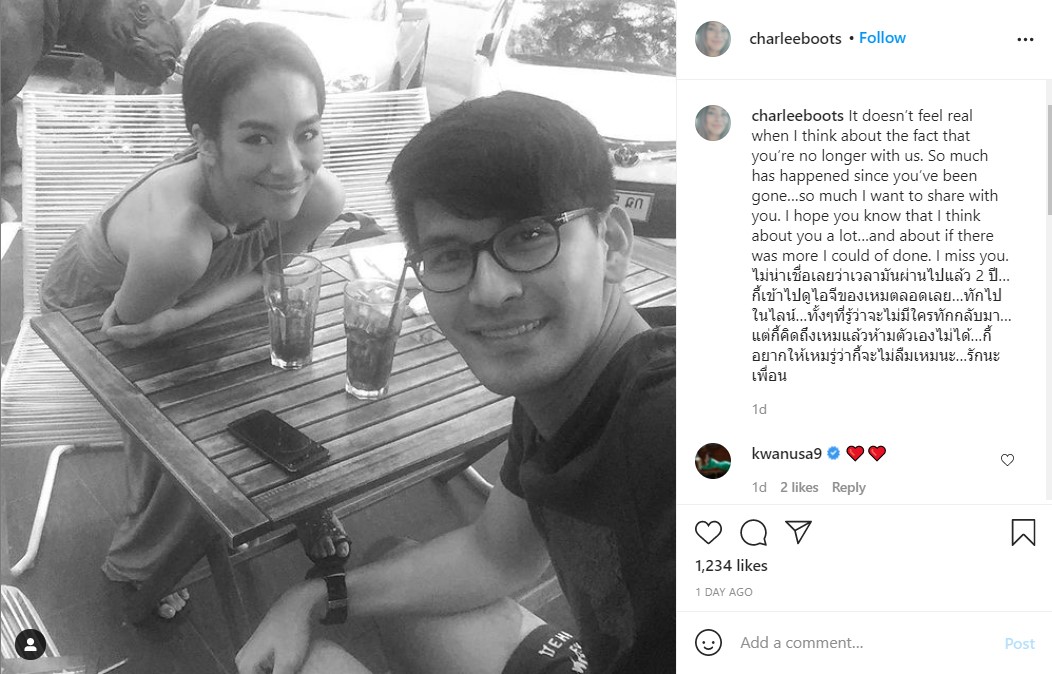1052x674 pixels.
Task: Save the post with the bookmark icon
Action: click(x=1023, y=532)
